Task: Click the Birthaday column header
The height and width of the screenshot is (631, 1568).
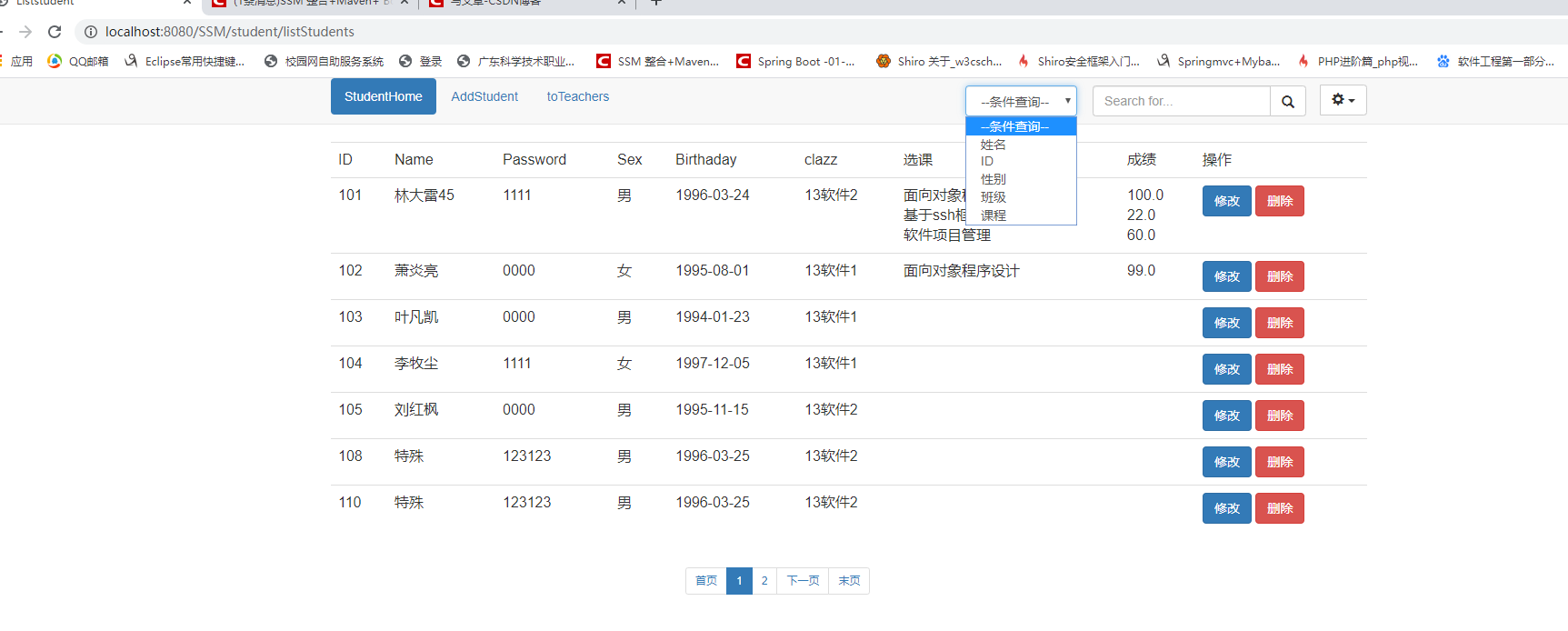Action: tap(706, 160)
